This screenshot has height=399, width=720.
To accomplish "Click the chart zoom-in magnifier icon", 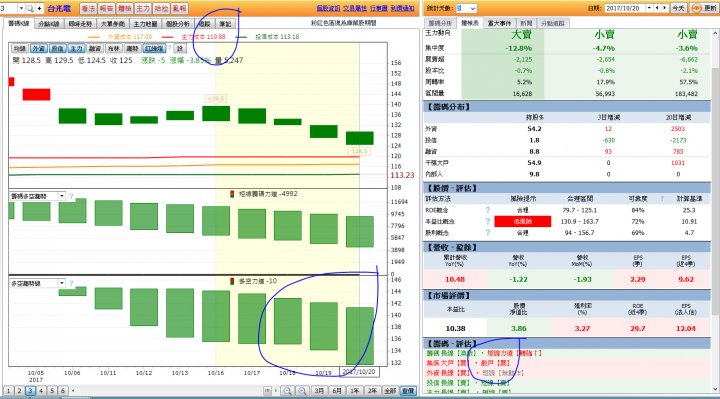I will pos(302,391).
